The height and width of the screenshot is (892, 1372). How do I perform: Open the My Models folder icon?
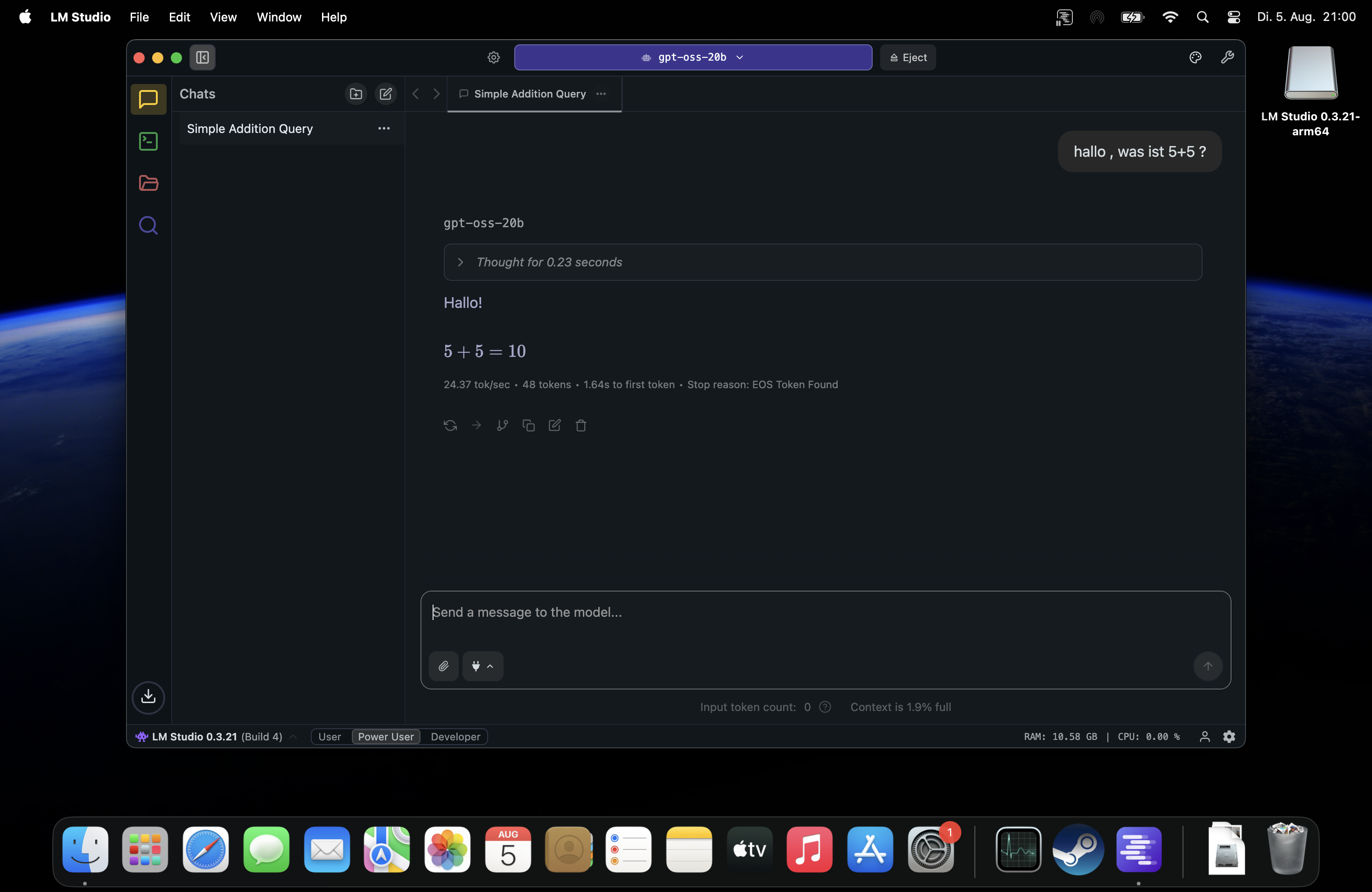point(148,183)
